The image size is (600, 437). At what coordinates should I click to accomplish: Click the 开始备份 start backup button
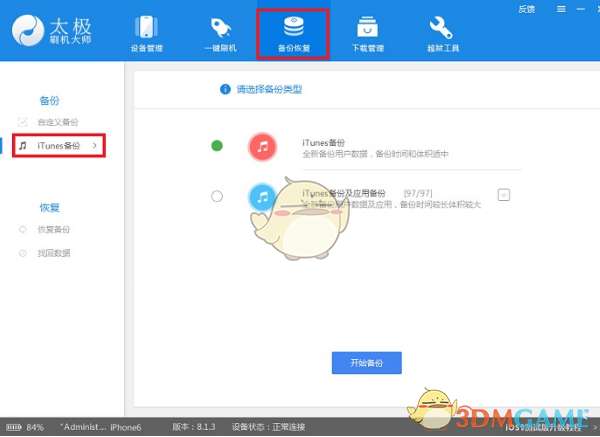point(367,363)
